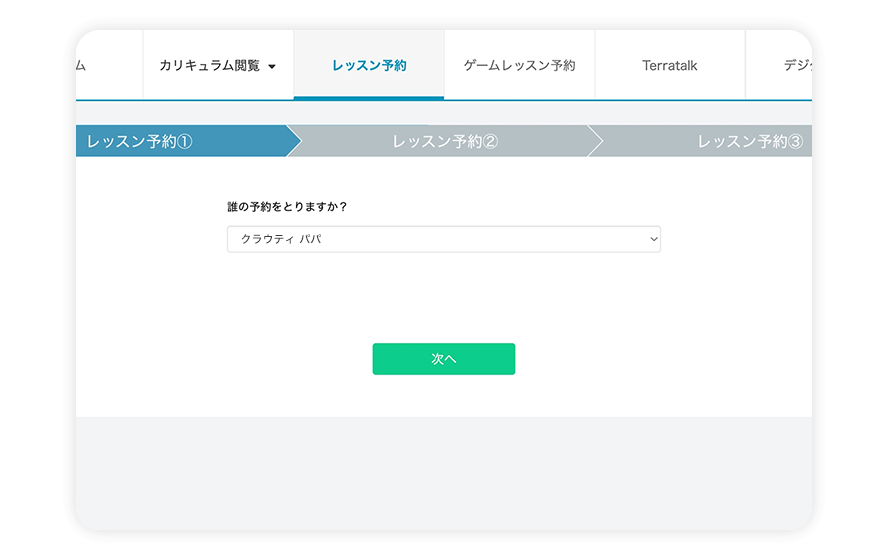The image size is (888, 560).
Task: Click the circled ② in the second step
Action: 490,142
